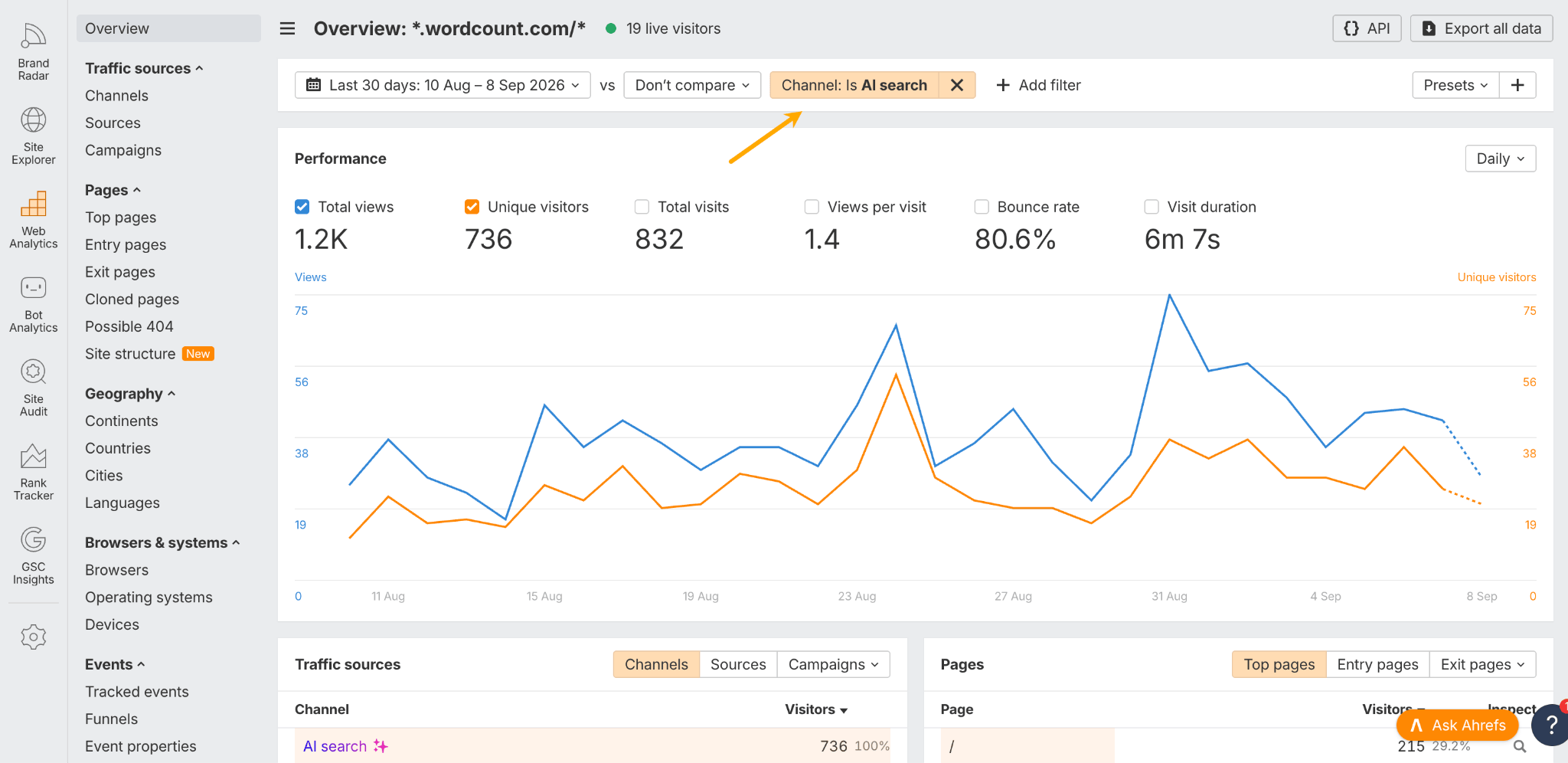Collapse the Geography section
Screen dimensions: 1568x763
pos(130,394)
